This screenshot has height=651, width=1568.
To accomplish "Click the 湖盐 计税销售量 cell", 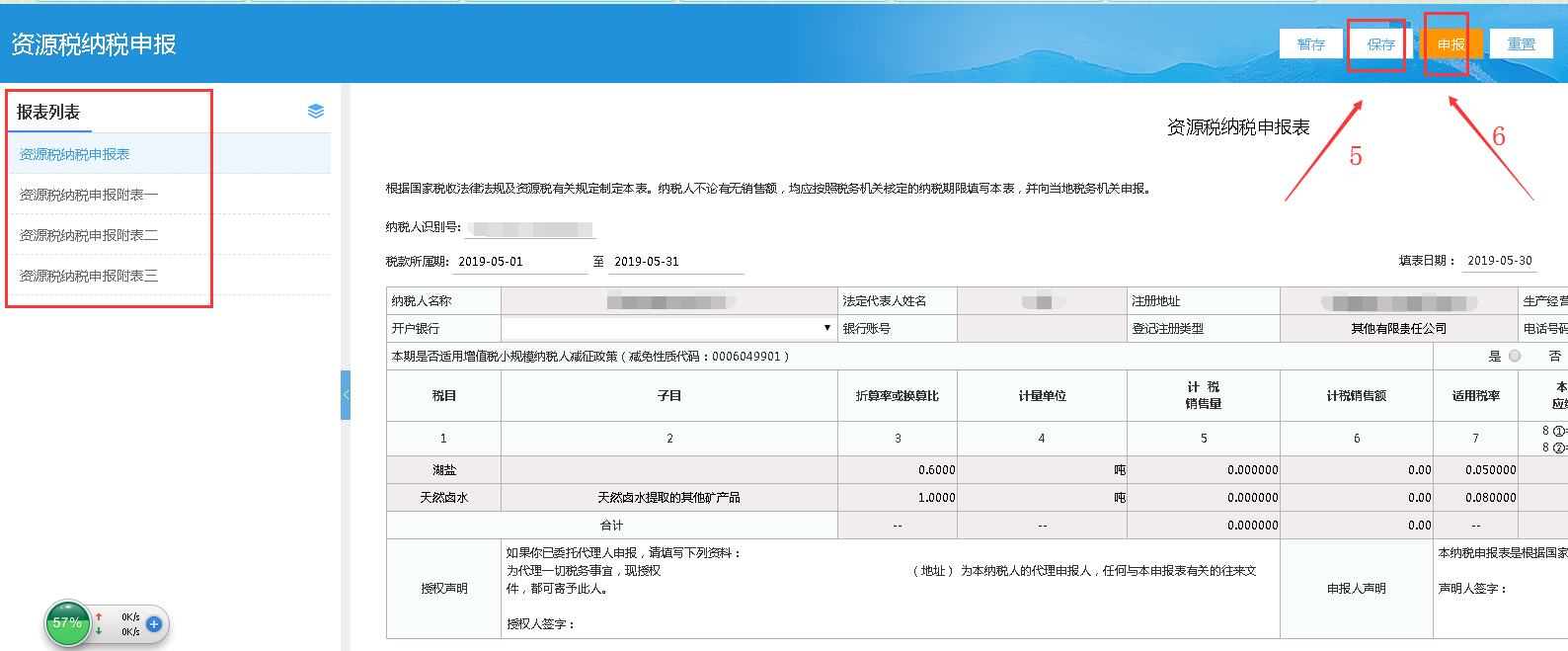I will (1204, 470).
